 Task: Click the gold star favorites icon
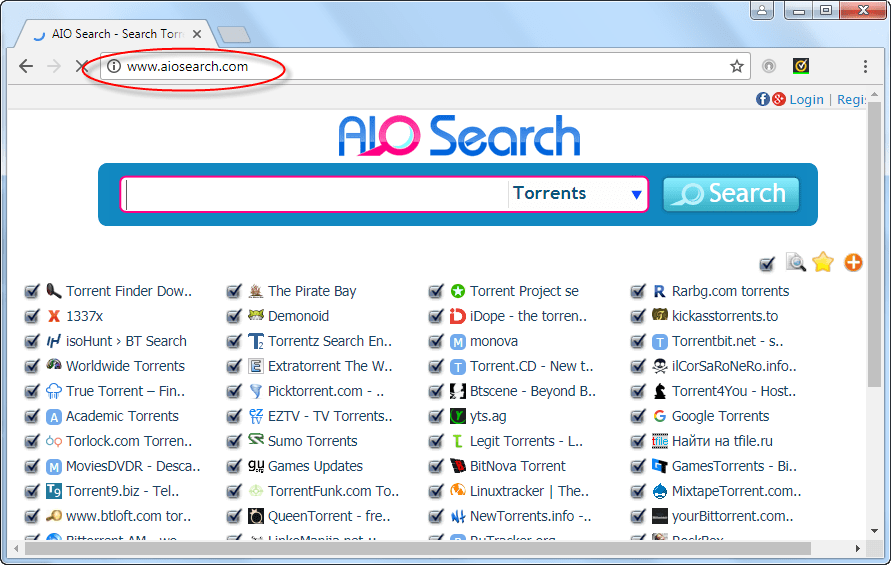click(823, 263)
